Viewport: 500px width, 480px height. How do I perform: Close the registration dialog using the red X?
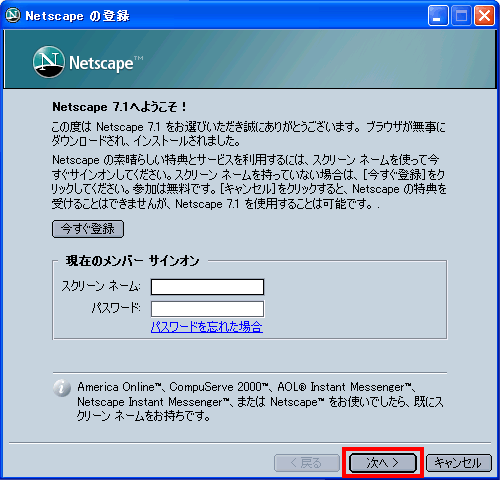click(484, 15)
